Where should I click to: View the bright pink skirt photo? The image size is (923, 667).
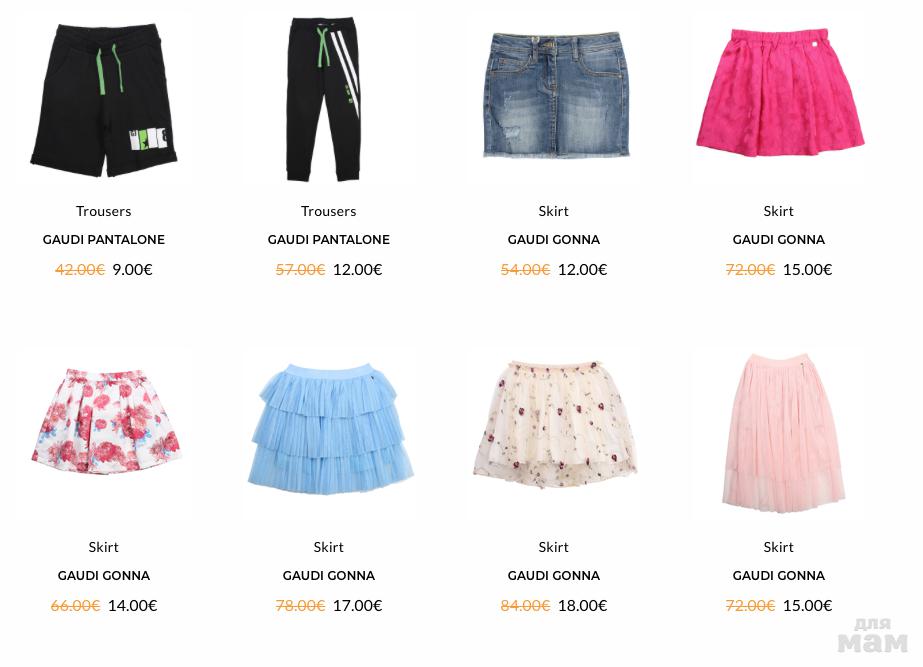pos(780,92)
